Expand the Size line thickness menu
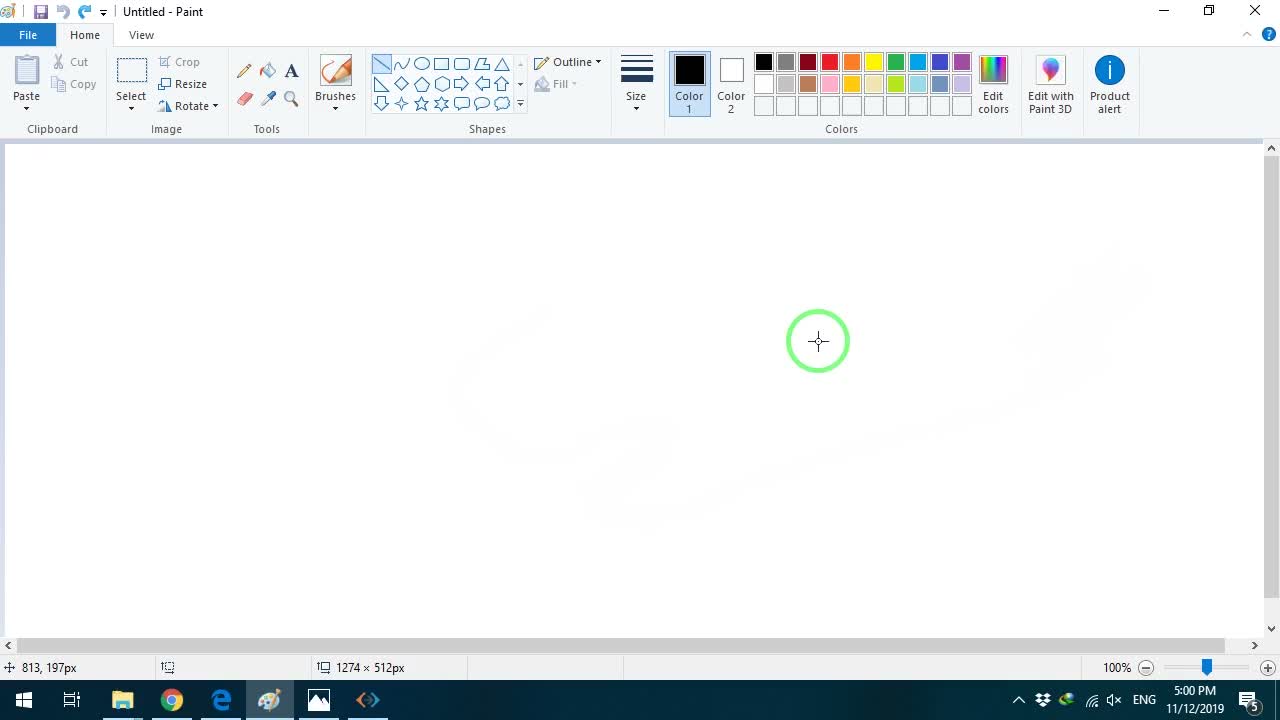The width and height of the screenshot is (1280, 720). click(636, 83)
